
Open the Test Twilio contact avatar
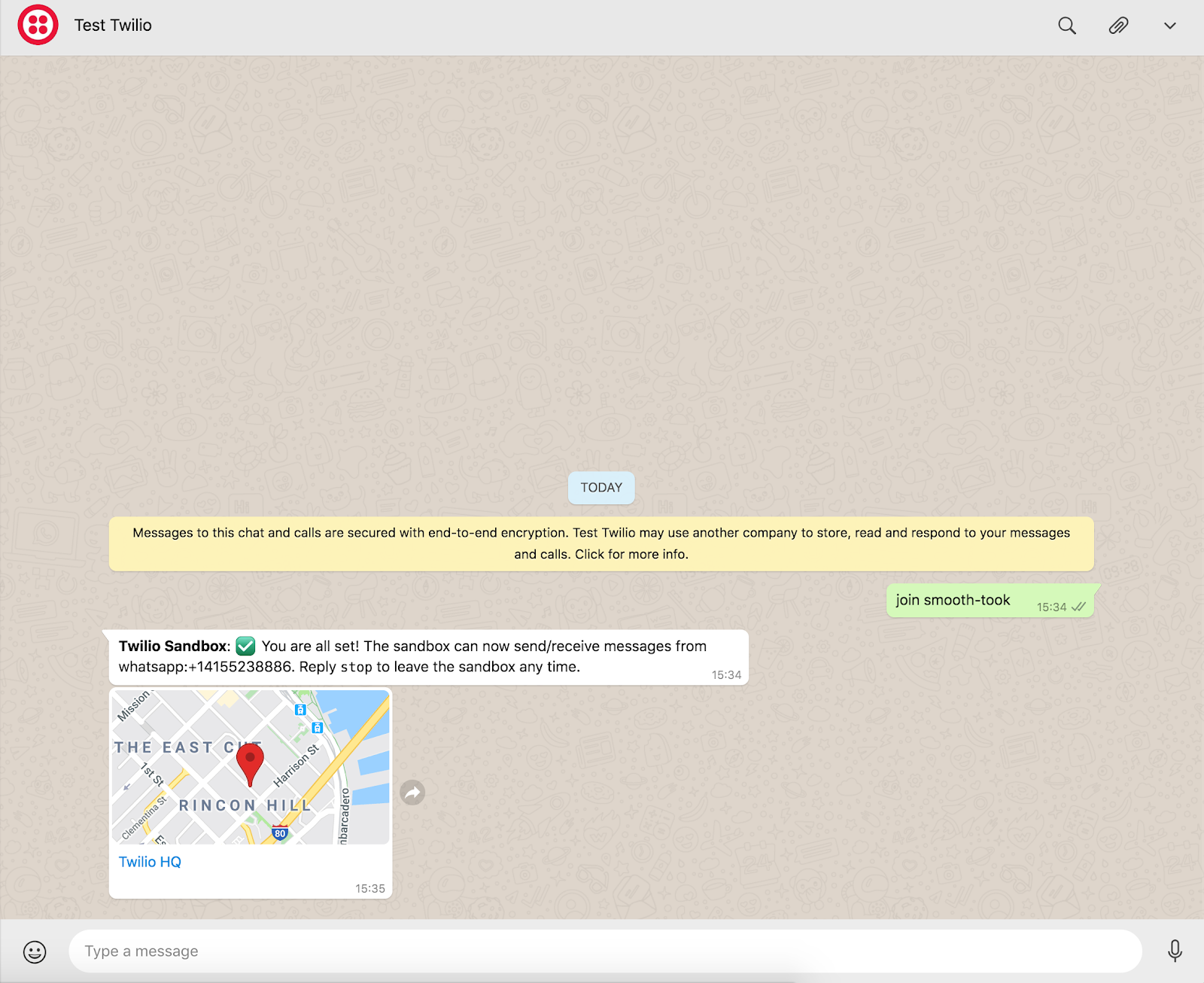[38, 25]
